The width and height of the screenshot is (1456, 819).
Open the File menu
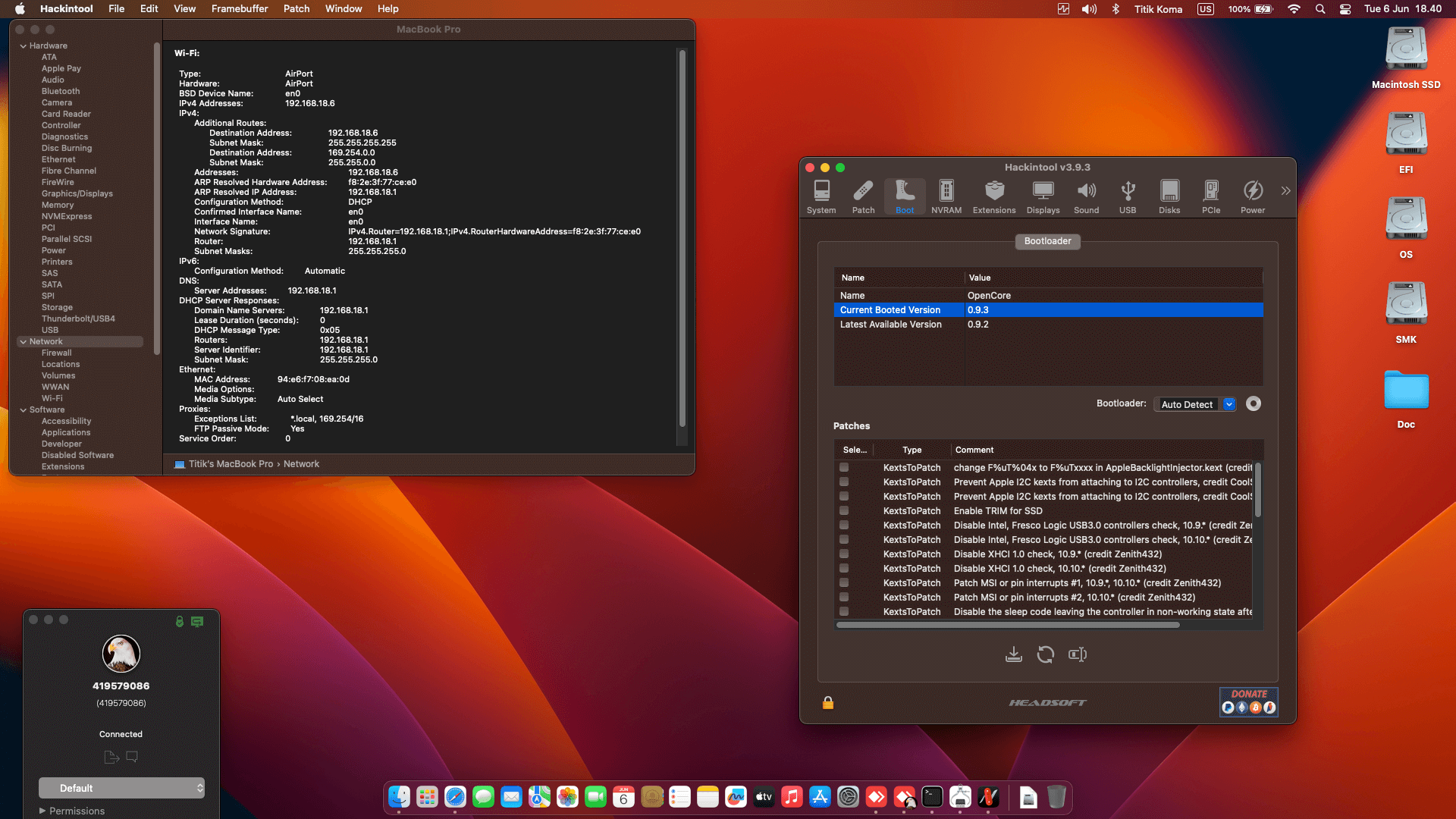117,9
